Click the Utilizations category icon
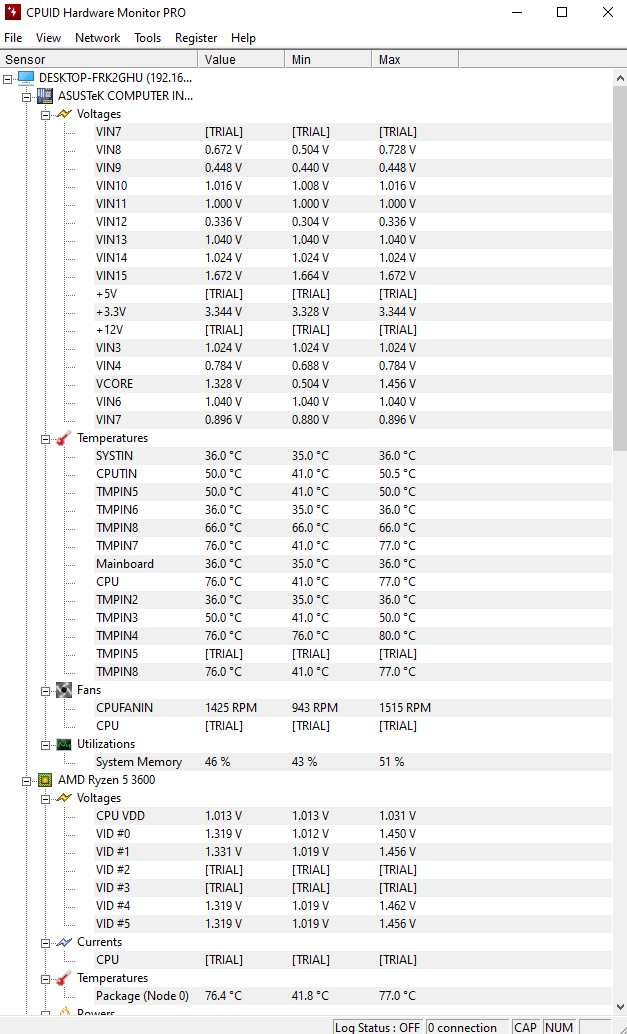This screenshot has height=1034, width=627. [63, 744]
